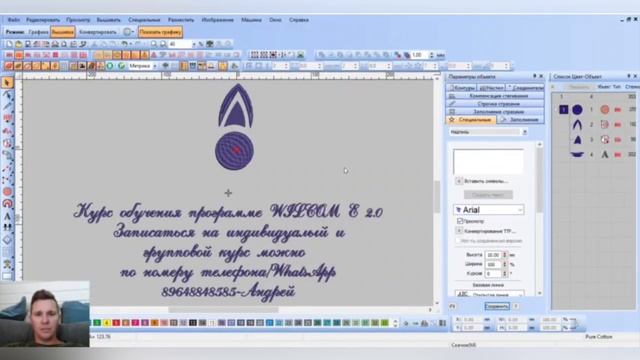Open the Метрика units dropdown
The width and height of the screenshot is (640, 360).
click(154, 66)
